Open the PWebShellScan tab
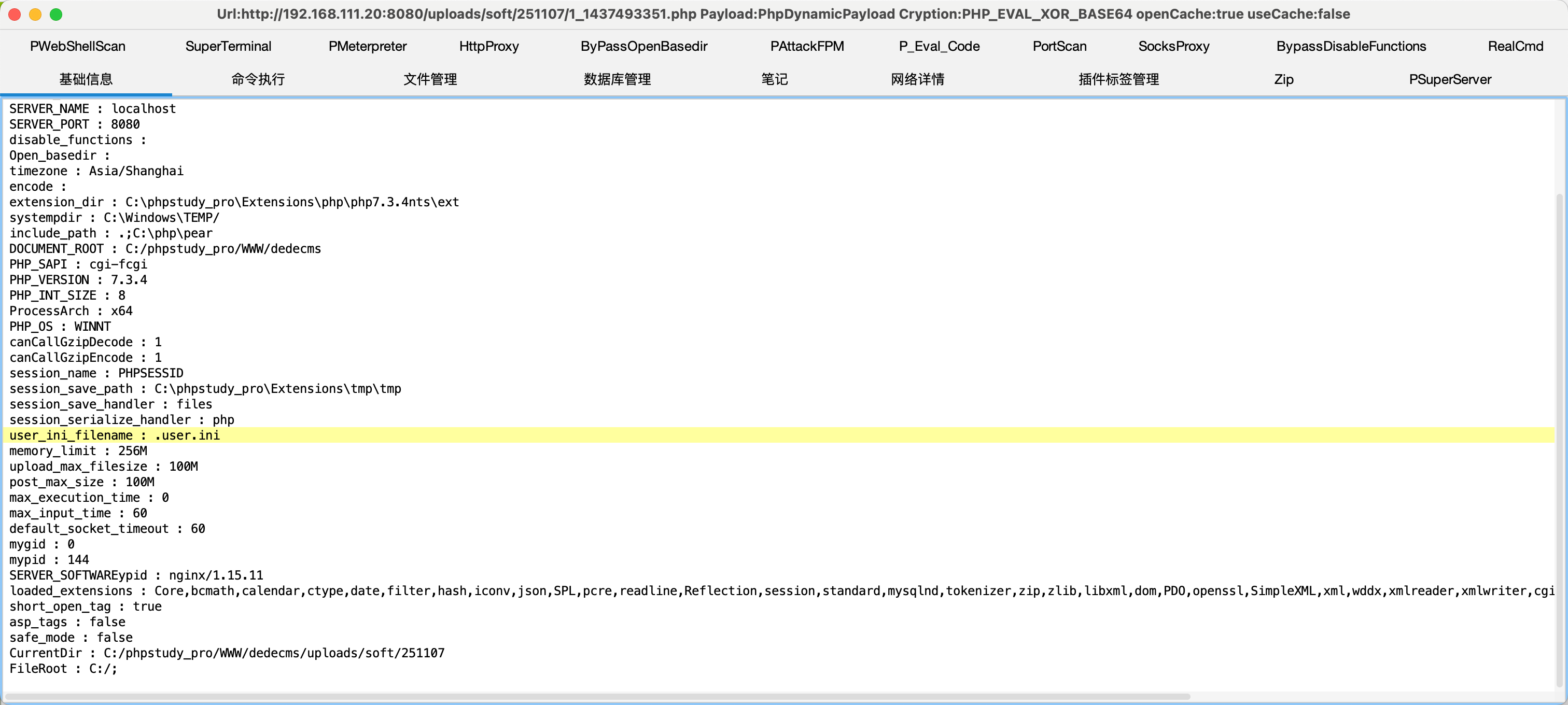The height and width of the screenshot is (705, 1568). pos(77,46)
